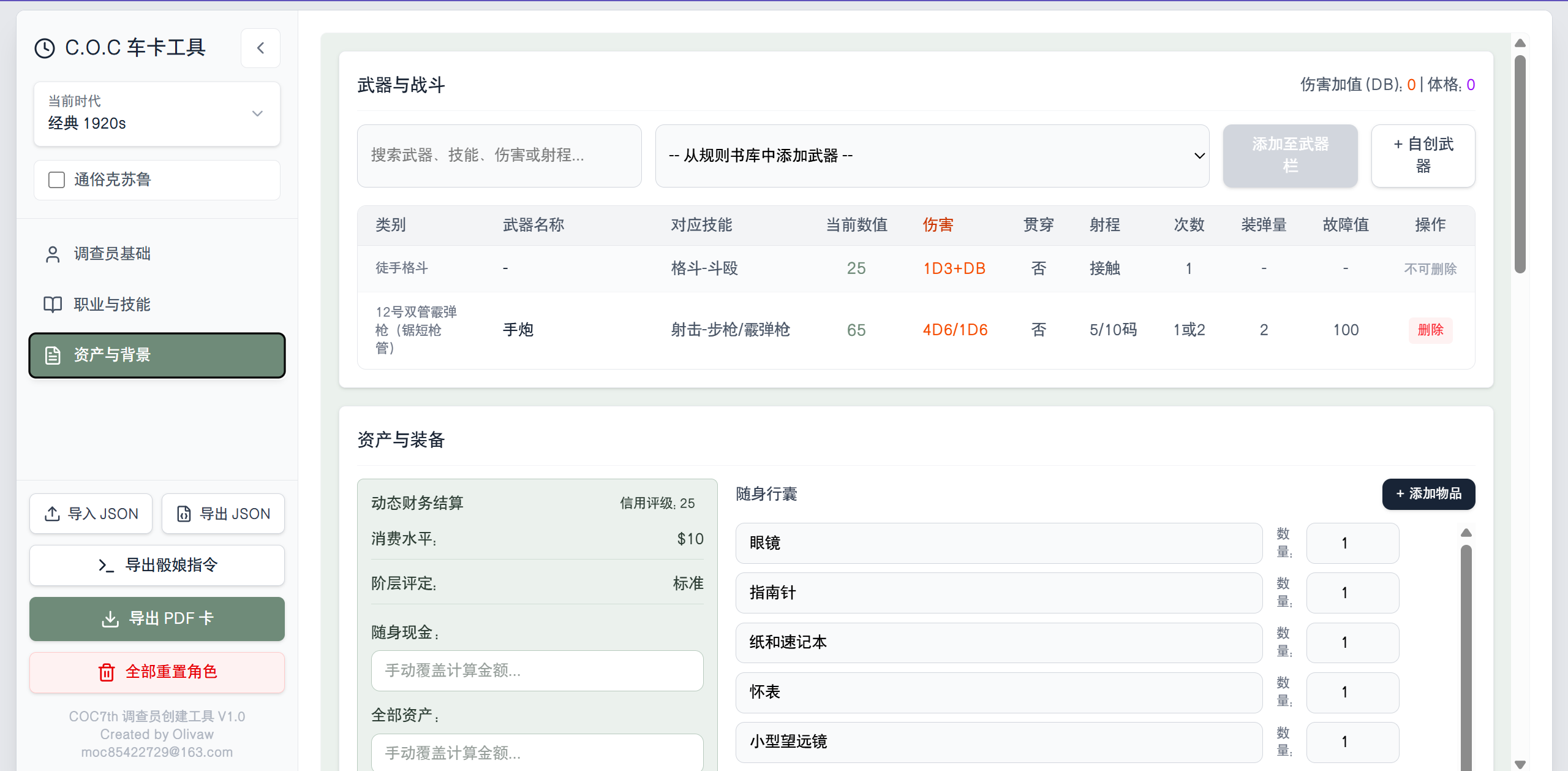Click 导入 JSON button
Viewport: 1568px width, 771px height.
91,514
